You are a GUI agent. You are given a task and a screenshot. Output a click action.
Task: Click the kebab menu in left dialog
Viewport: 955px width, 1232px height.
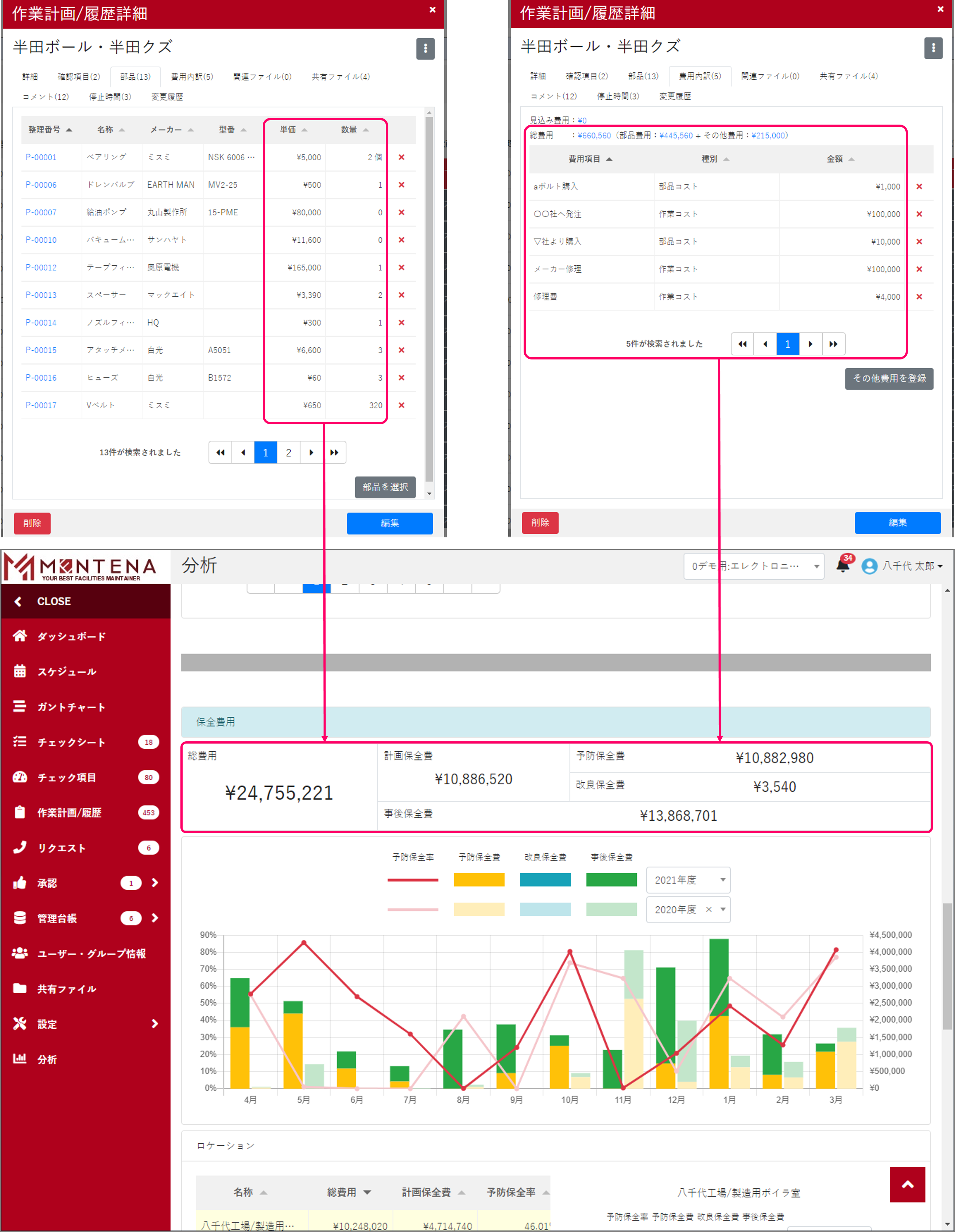pyautogui.click(x=425, y=49)
